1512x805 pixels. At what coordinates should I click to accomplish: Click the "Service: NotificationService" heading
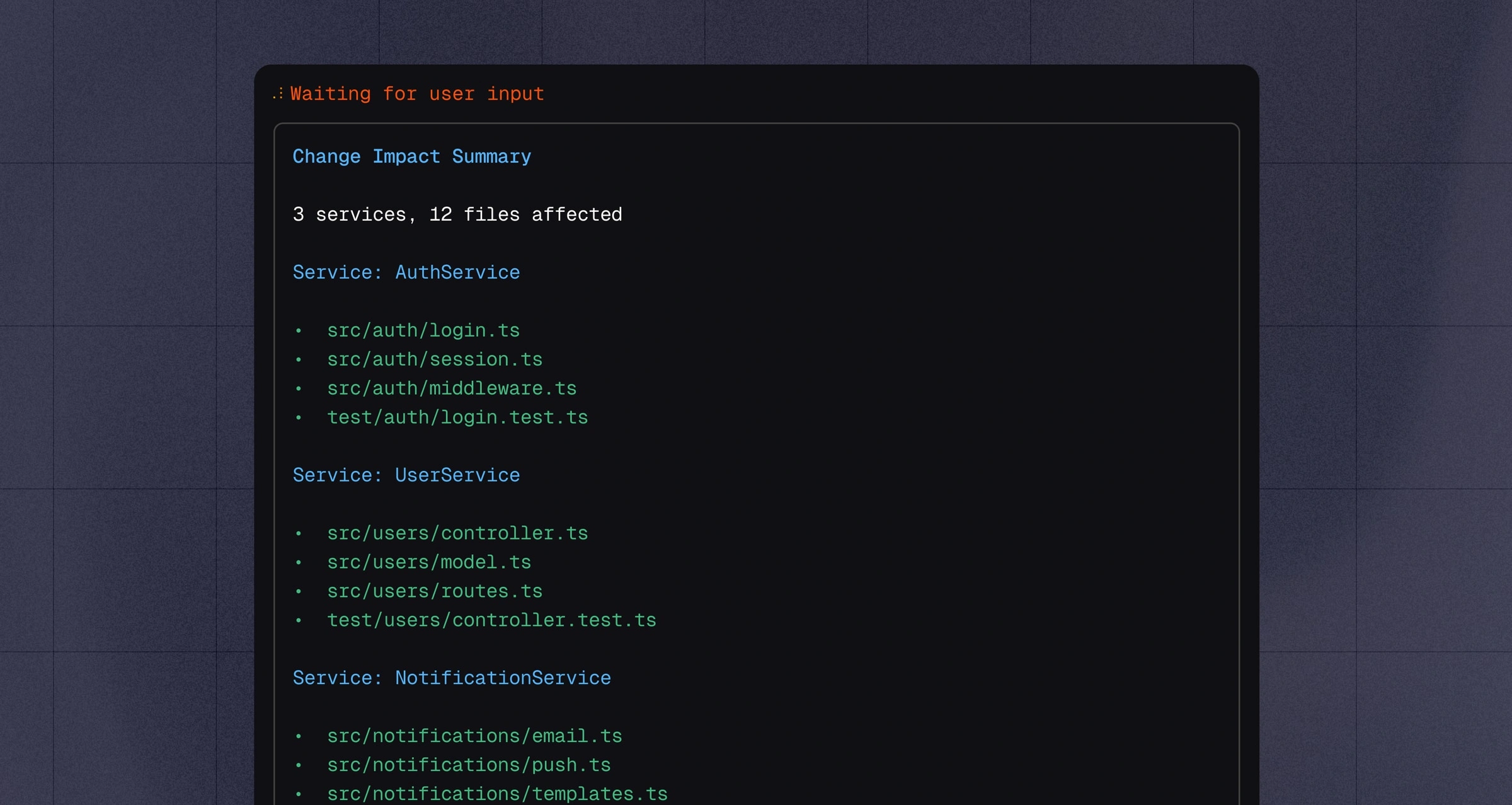click(452, 678)
